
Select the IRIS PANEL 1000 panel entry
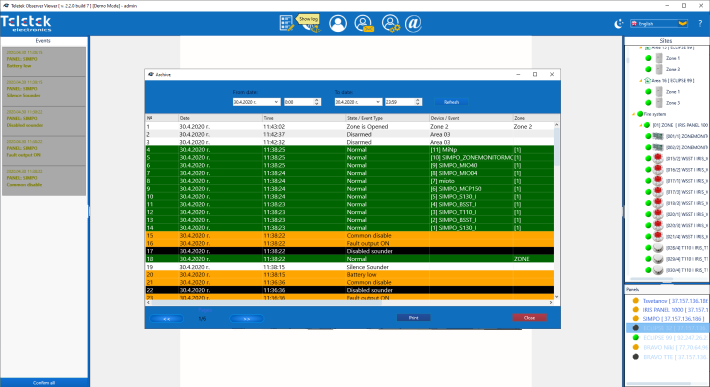(x=676, y=310)
